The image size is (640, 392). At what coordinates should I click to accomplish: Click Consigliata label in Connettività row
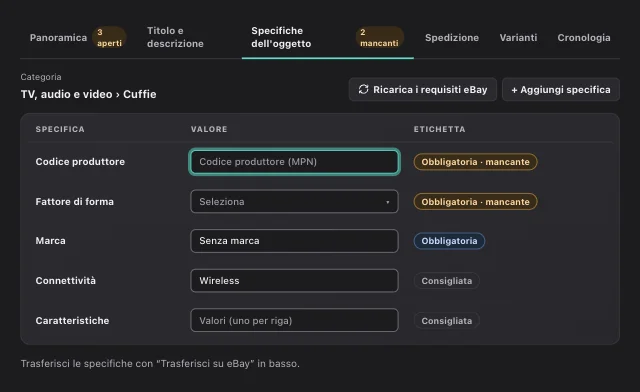447,281
